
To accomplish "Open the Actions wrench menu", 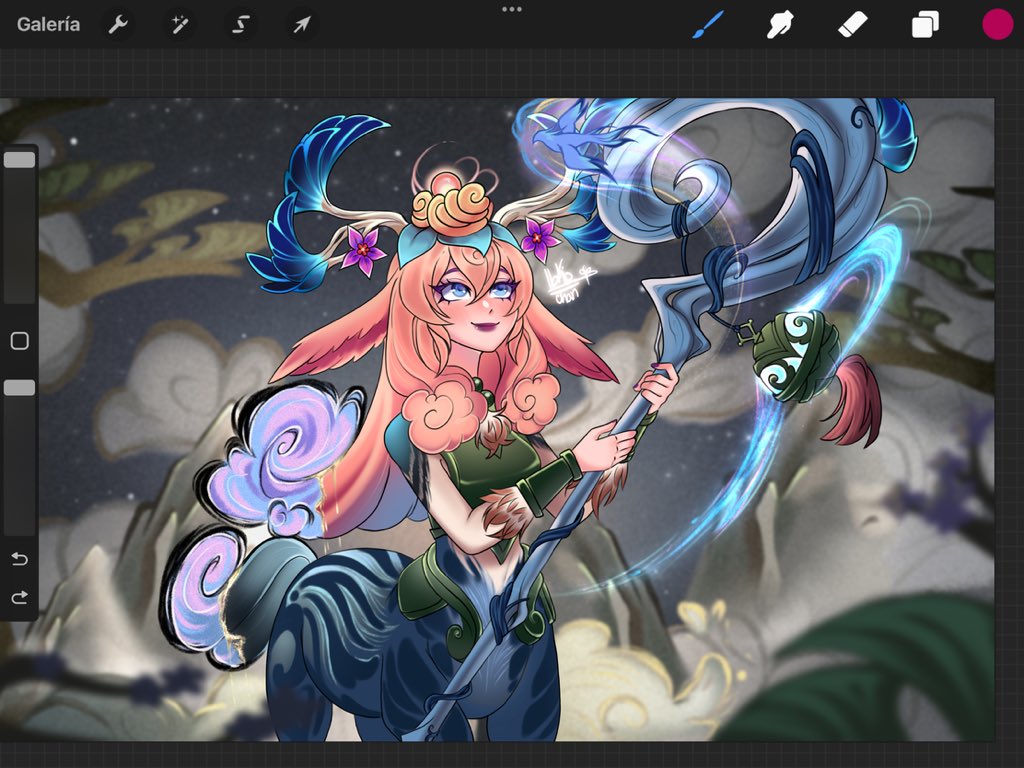I will click(118, 25).
